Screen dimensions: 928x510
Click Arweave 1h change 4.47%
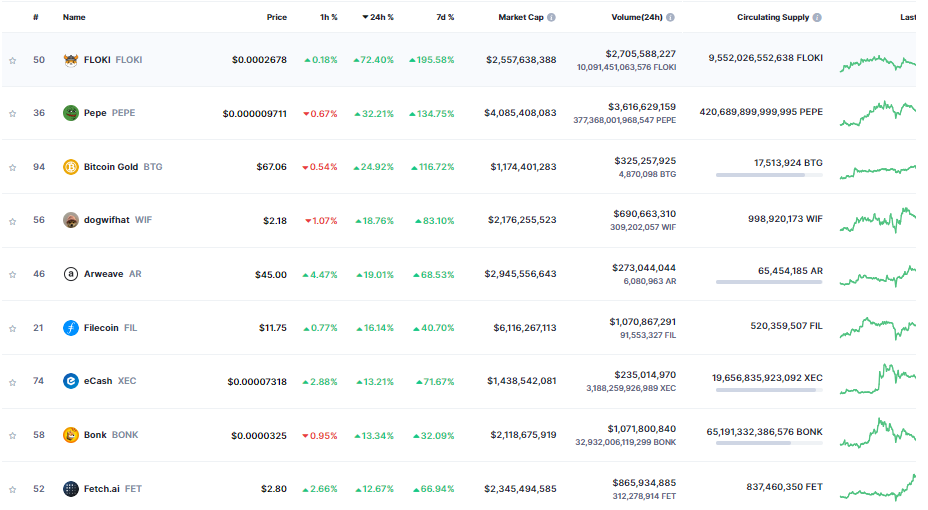[320, 275]
